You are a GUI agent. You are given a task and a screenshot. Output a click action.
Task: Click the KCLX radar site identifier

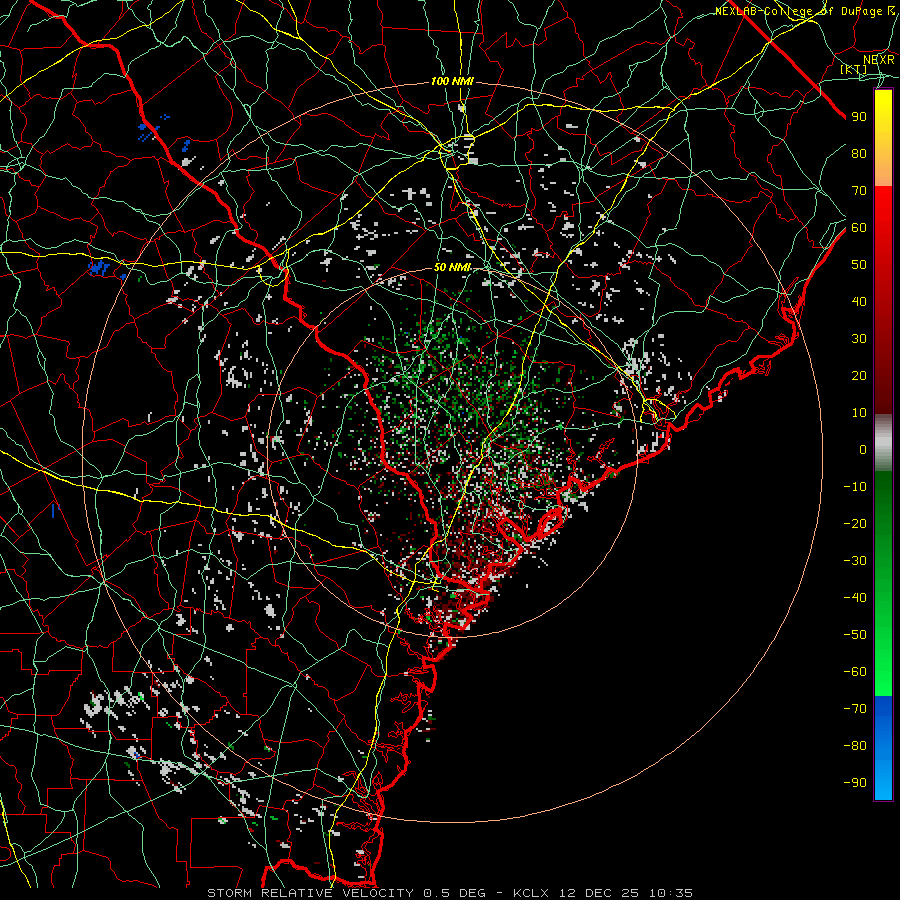[x=531, y=893]
